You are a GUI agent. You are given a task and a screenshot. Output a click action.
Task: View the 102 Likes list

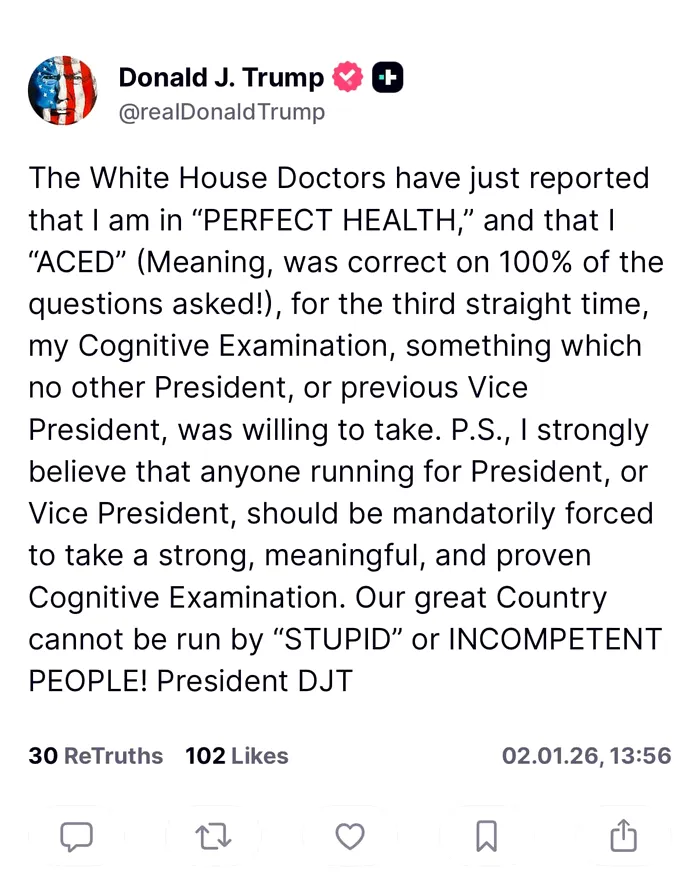click(x=237, y=756)
